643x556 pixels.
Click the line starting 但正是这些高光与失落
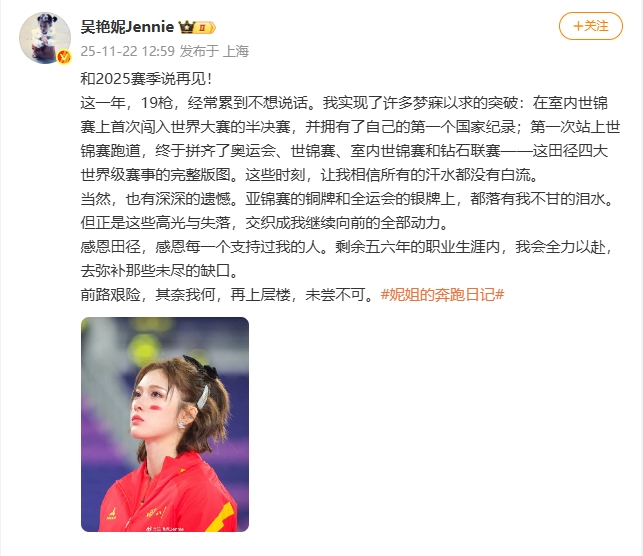coord(264,223)
